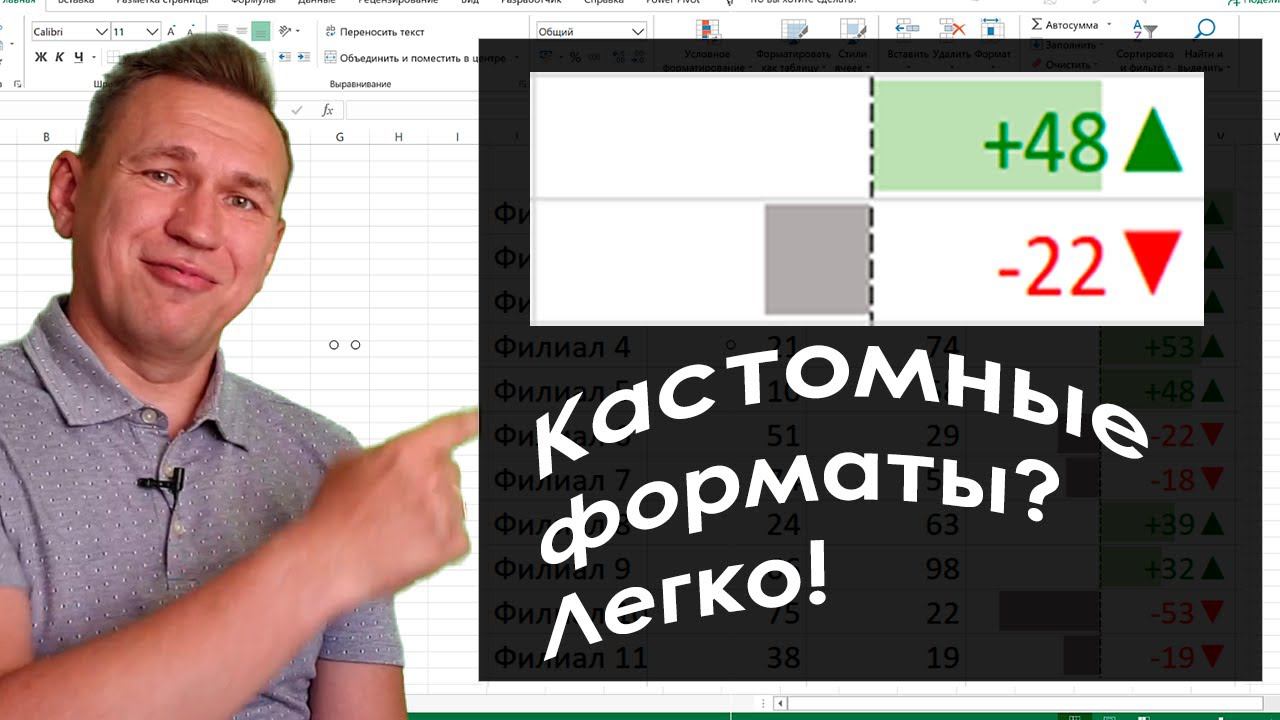The width and height of the screenshot is (1280, 720).
Task: Click the formula bar confirm checkmark
Action: [296, 110]
